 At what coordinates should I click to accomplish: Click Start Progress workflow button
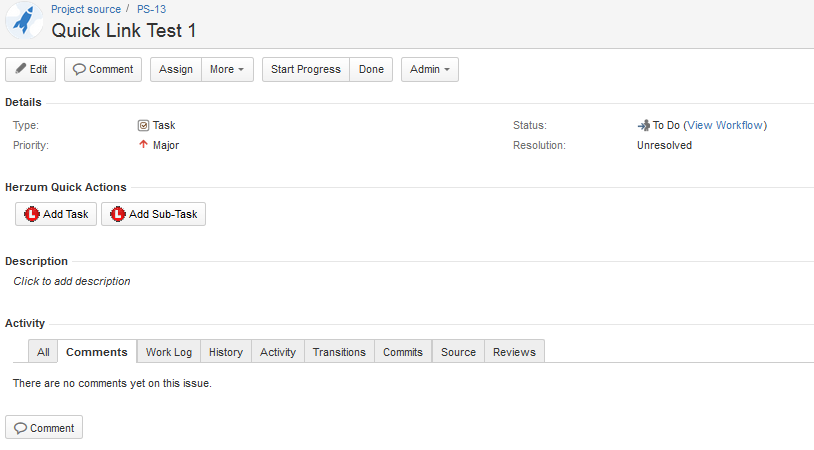point(305,69)
